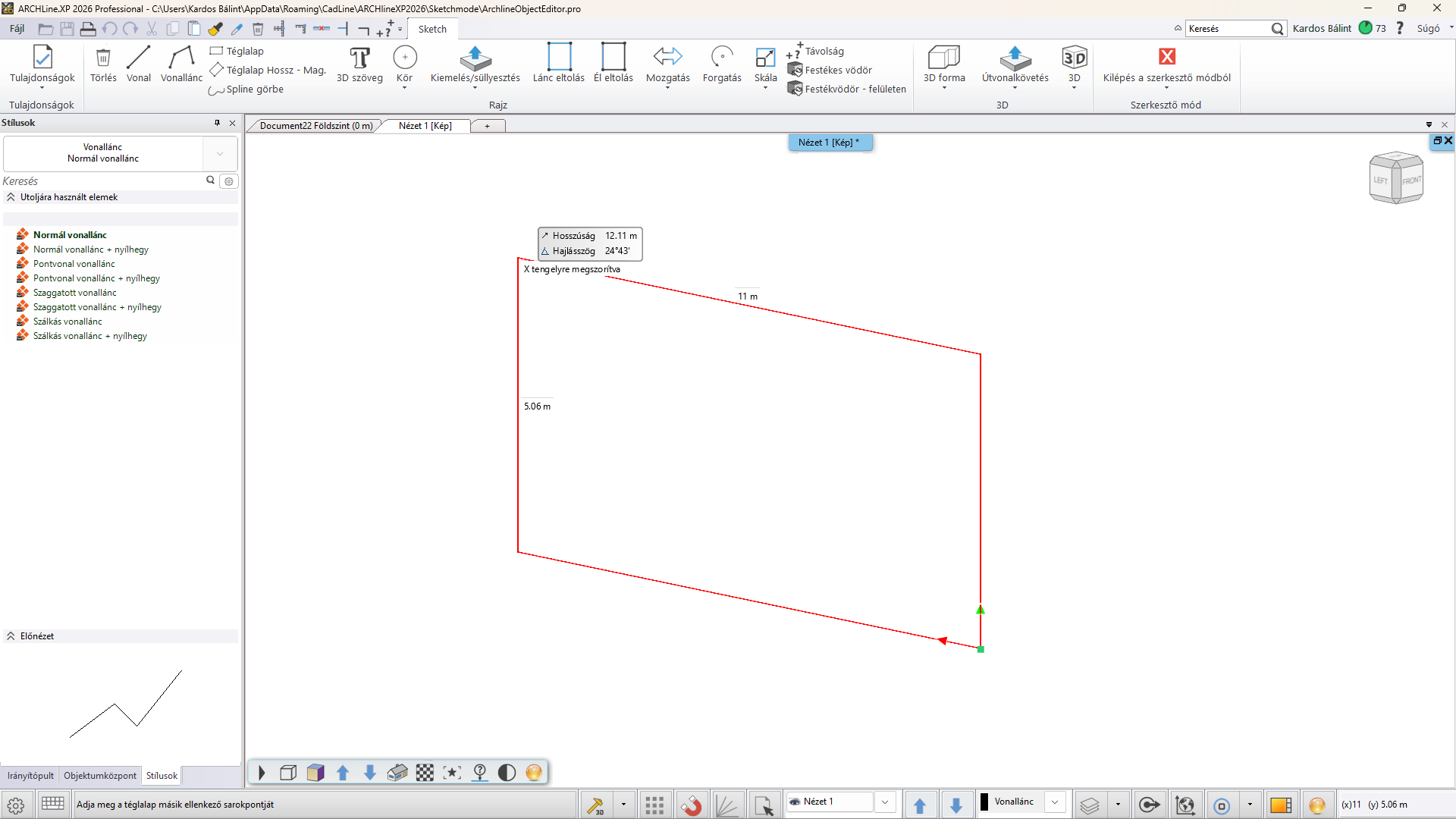This screenshot has height=819, width=1456.
Task: Toggle the magnet snap icon in status bar
Action: 691,805
